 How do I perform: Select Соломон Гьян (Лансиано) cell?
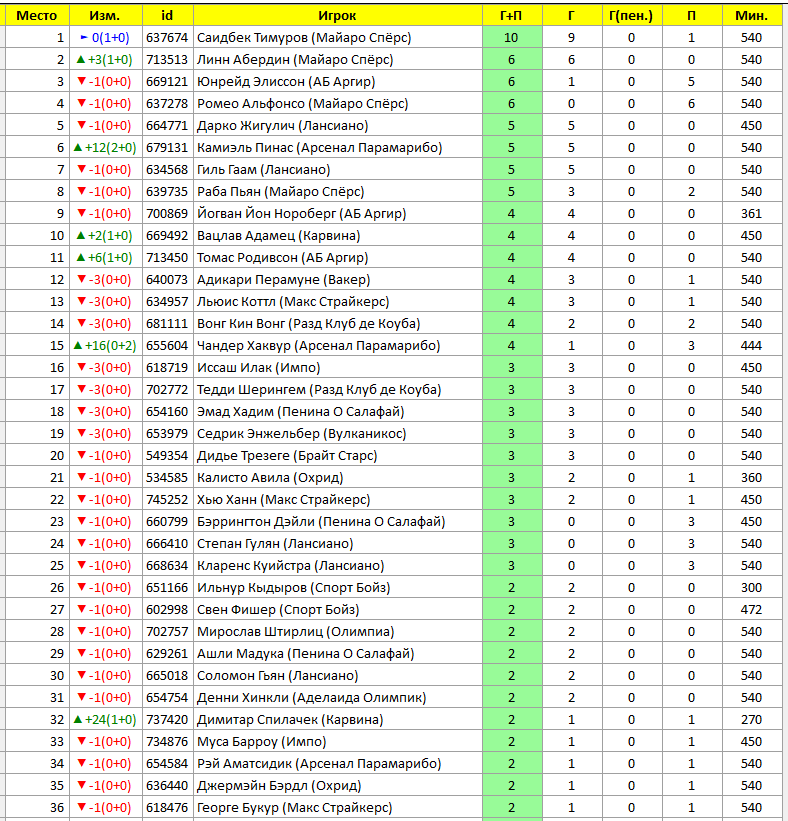pyautogui.click(x=338, y=675)
